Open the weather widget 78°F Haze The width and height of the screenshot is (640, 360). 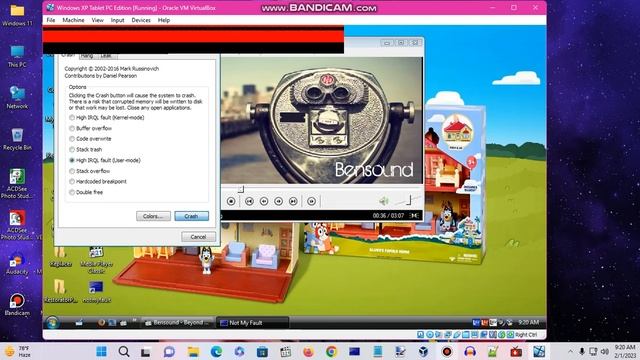(x=18, y=351)
